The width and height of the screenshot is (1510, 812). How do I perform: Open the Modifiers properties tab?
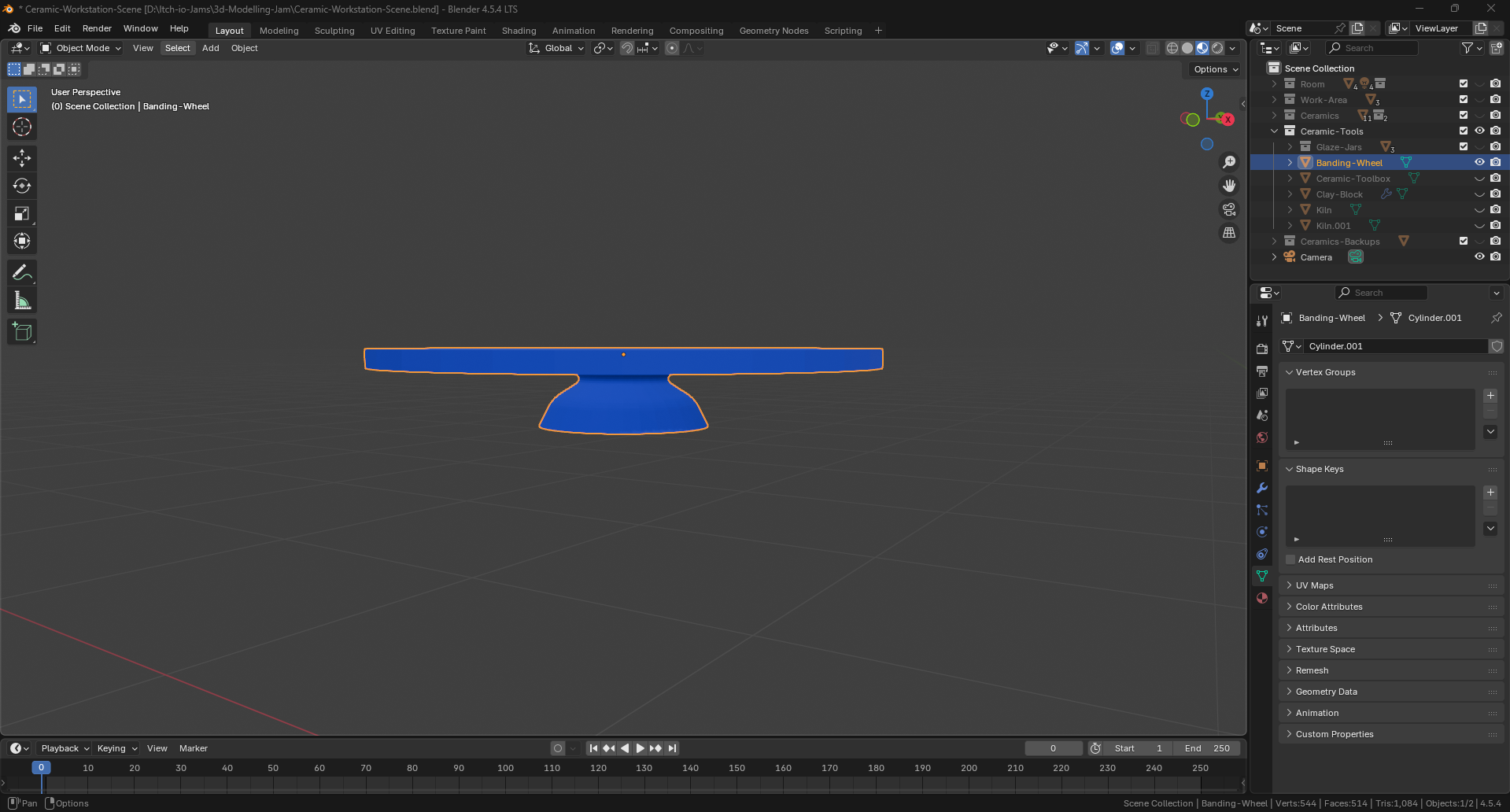1262,488
